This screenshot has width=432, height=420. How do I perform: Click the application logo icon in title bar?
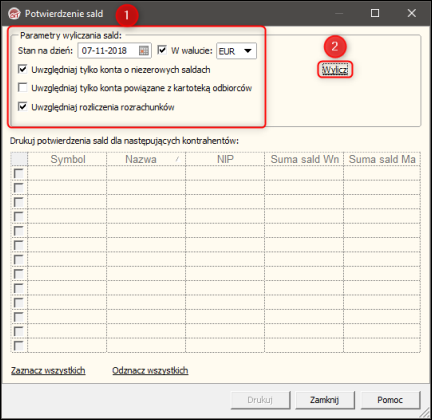coord(14,14)
